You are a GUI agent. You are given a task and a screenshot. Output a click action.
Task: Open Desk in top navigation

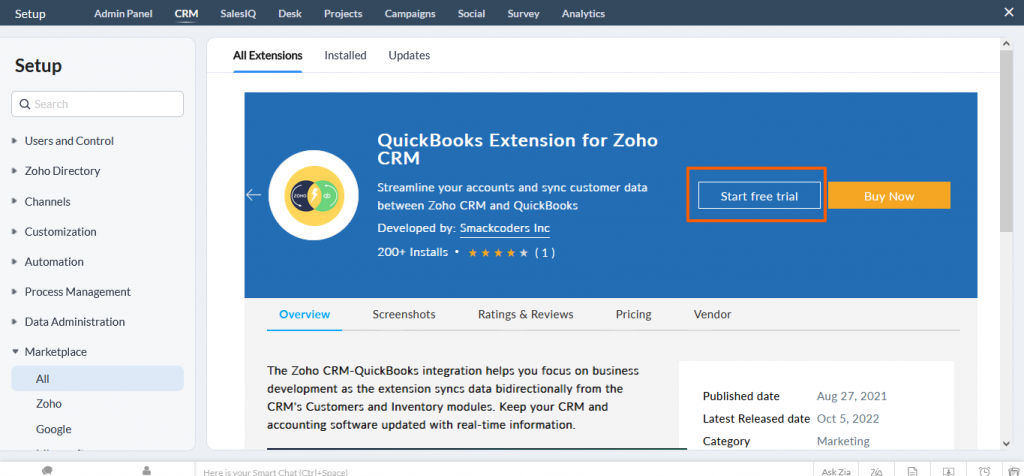(290, 13)
